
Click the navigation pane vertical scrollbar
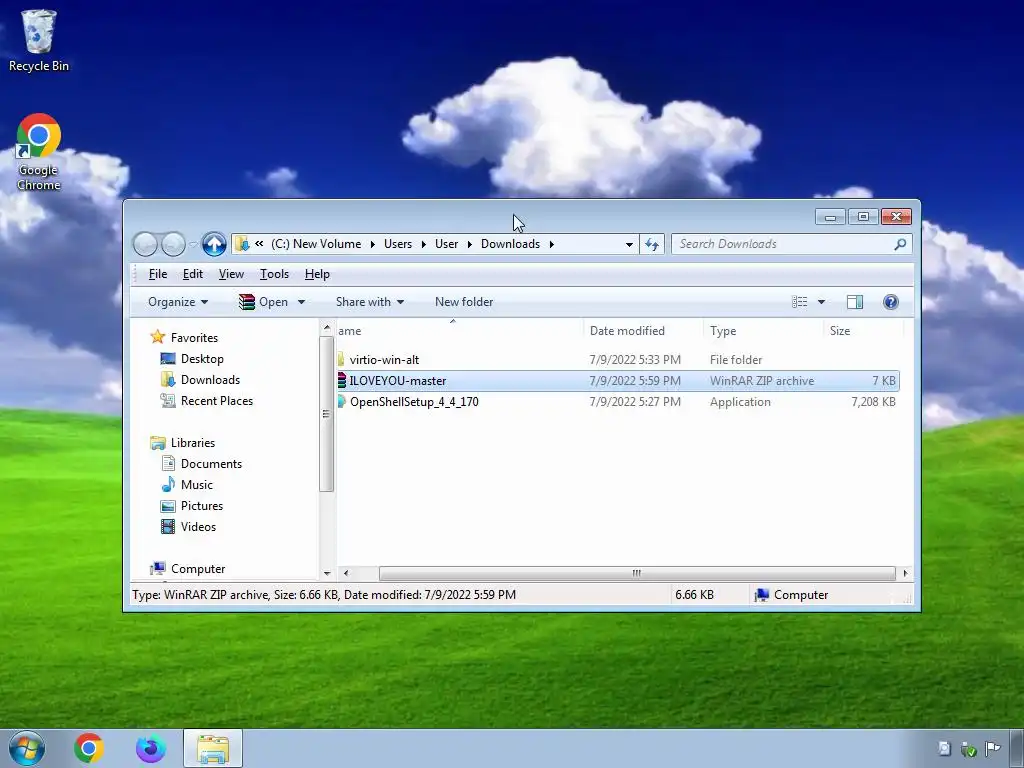point(326,414)
